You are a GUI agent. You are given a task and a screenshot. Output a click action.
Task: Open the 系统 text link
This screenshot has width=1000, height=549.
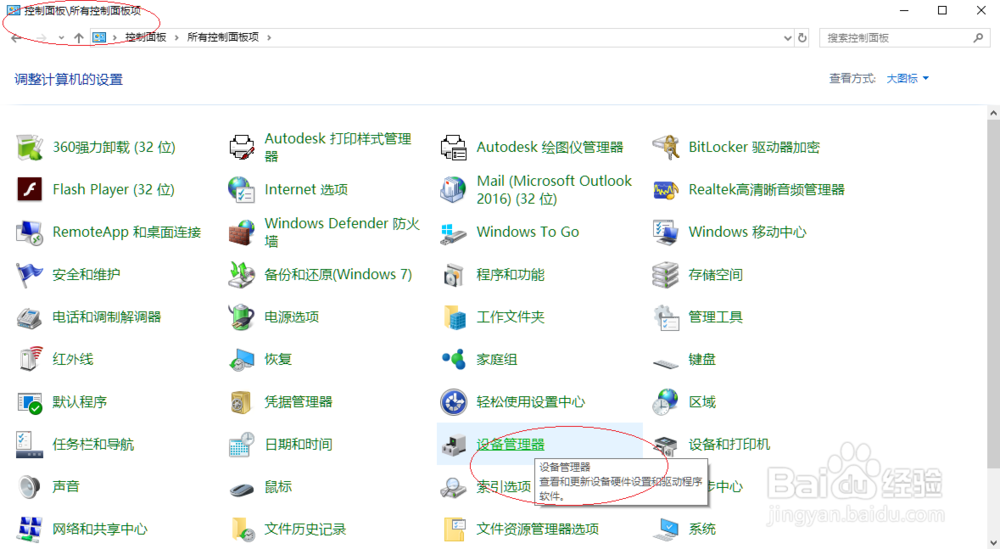pos(702,529)
